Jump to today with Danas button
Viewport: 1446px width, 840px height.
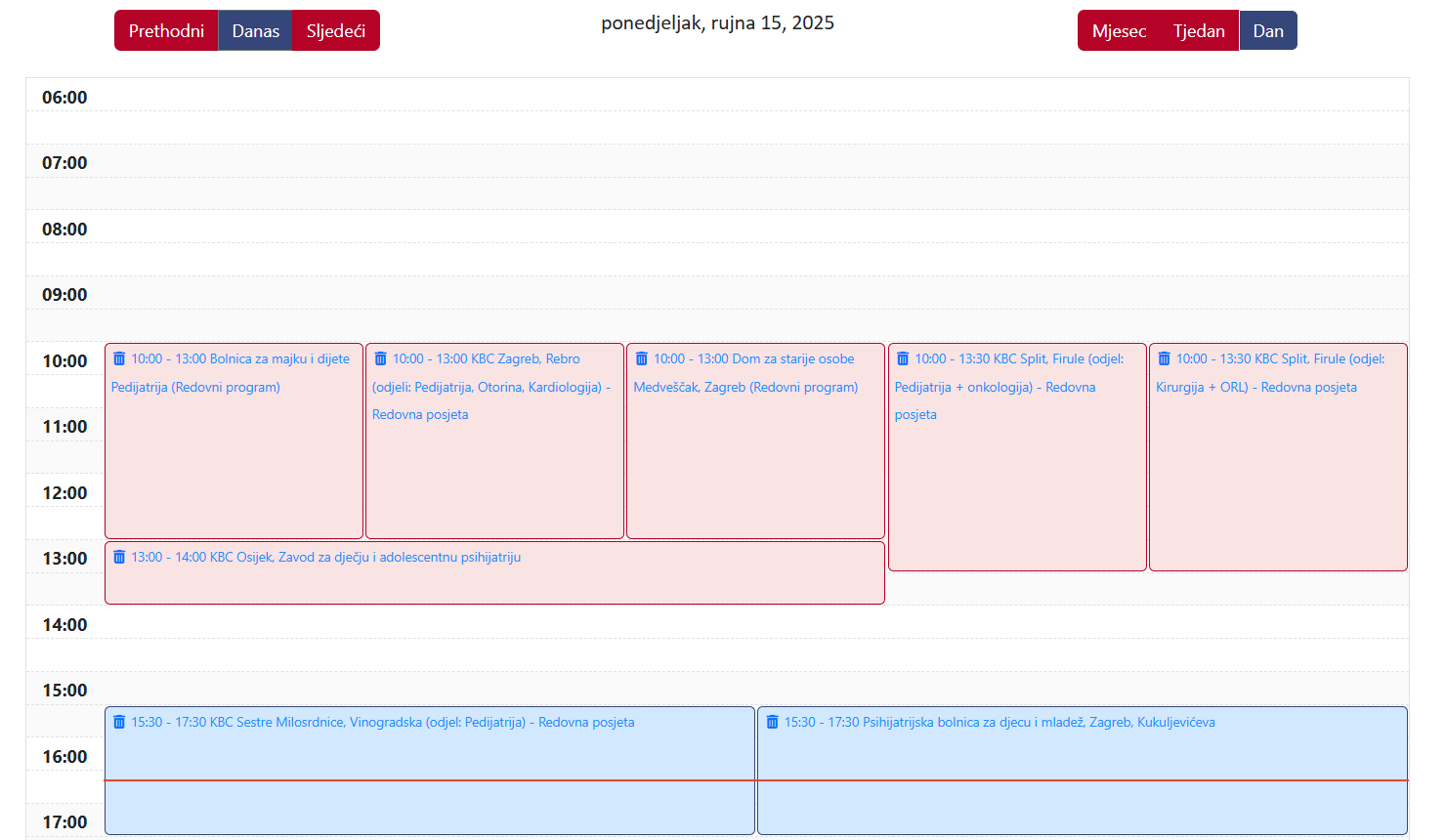tap(255, 30)
